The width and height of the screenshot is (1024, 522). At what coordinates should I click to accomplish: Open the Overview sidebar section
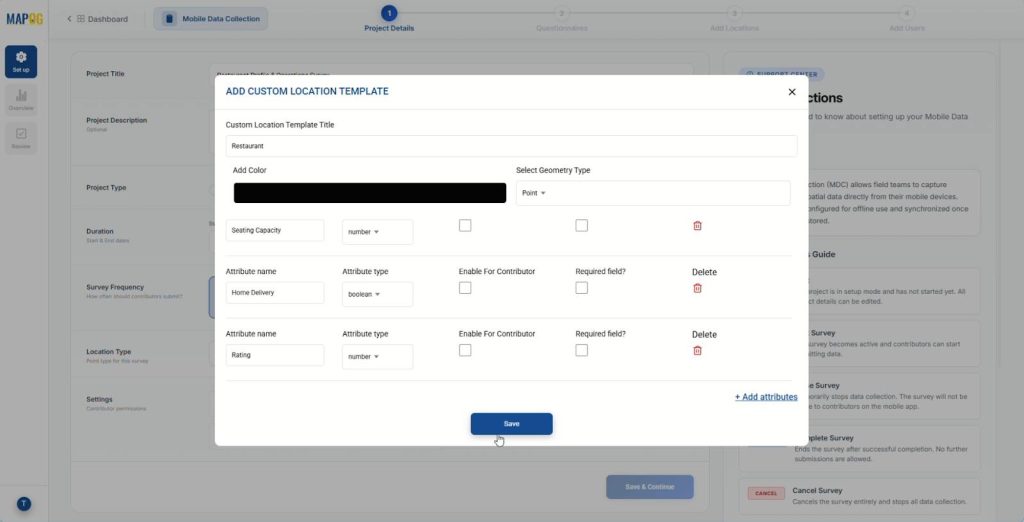pos(21,100)
